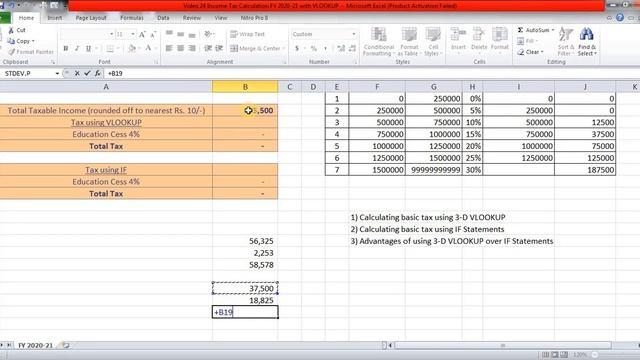Cut the selection with the scissors icon
The height and width of the screenshot is (360, 640).
coord(11,30)
